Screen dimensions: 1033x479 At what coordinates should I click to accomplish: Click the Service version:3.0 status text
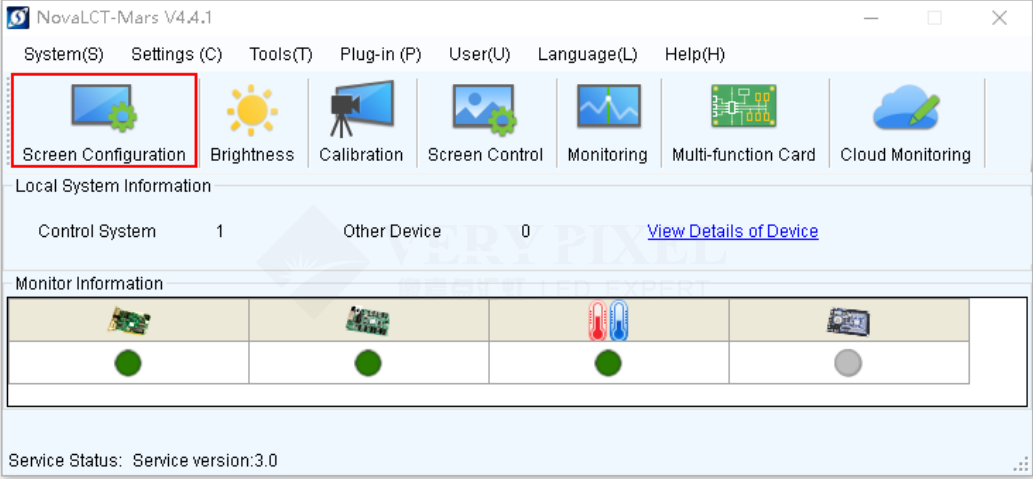(x=205, y=461)
